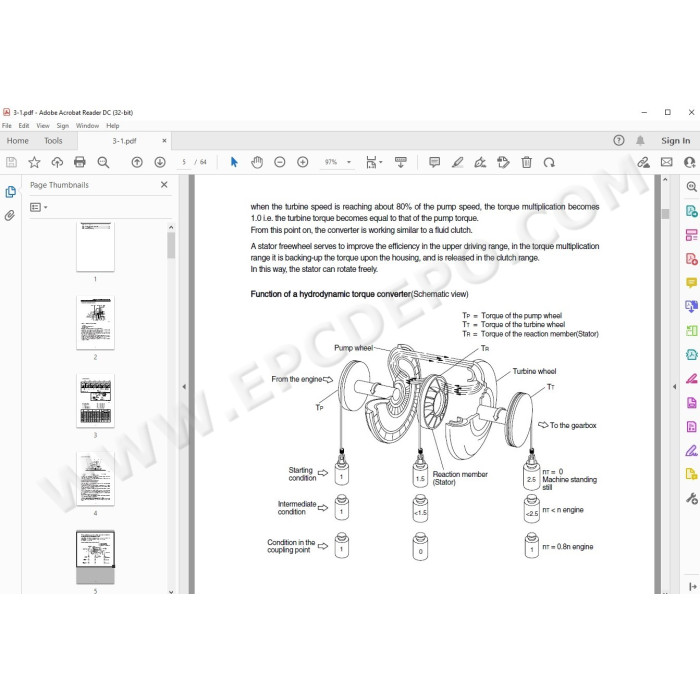Open More Tools wrench icon
700x700 pixels.
(692, 498)
